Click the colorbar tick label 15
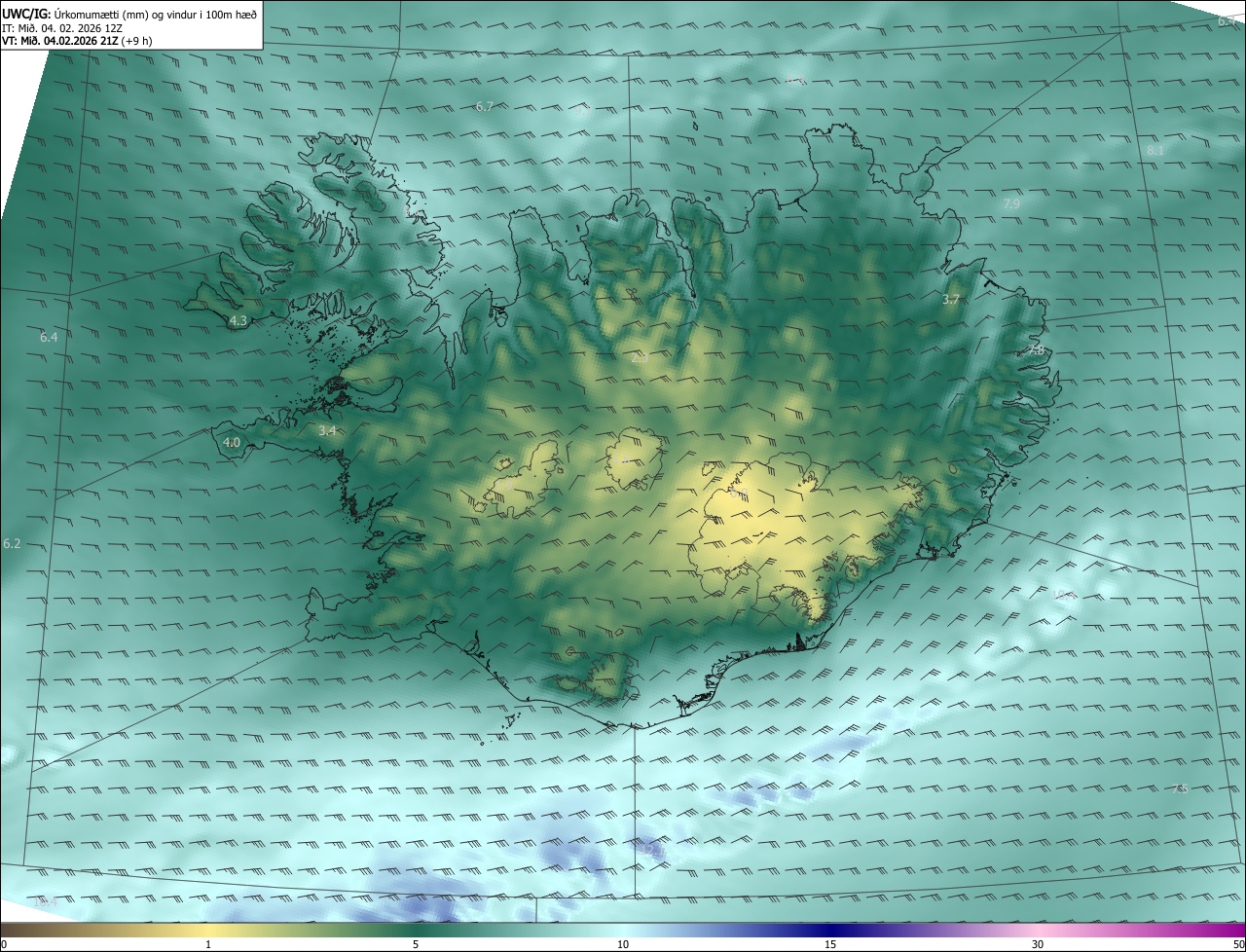Image resolution: width=1246 pixels, height=952 pixels. [x=830, y=944]
